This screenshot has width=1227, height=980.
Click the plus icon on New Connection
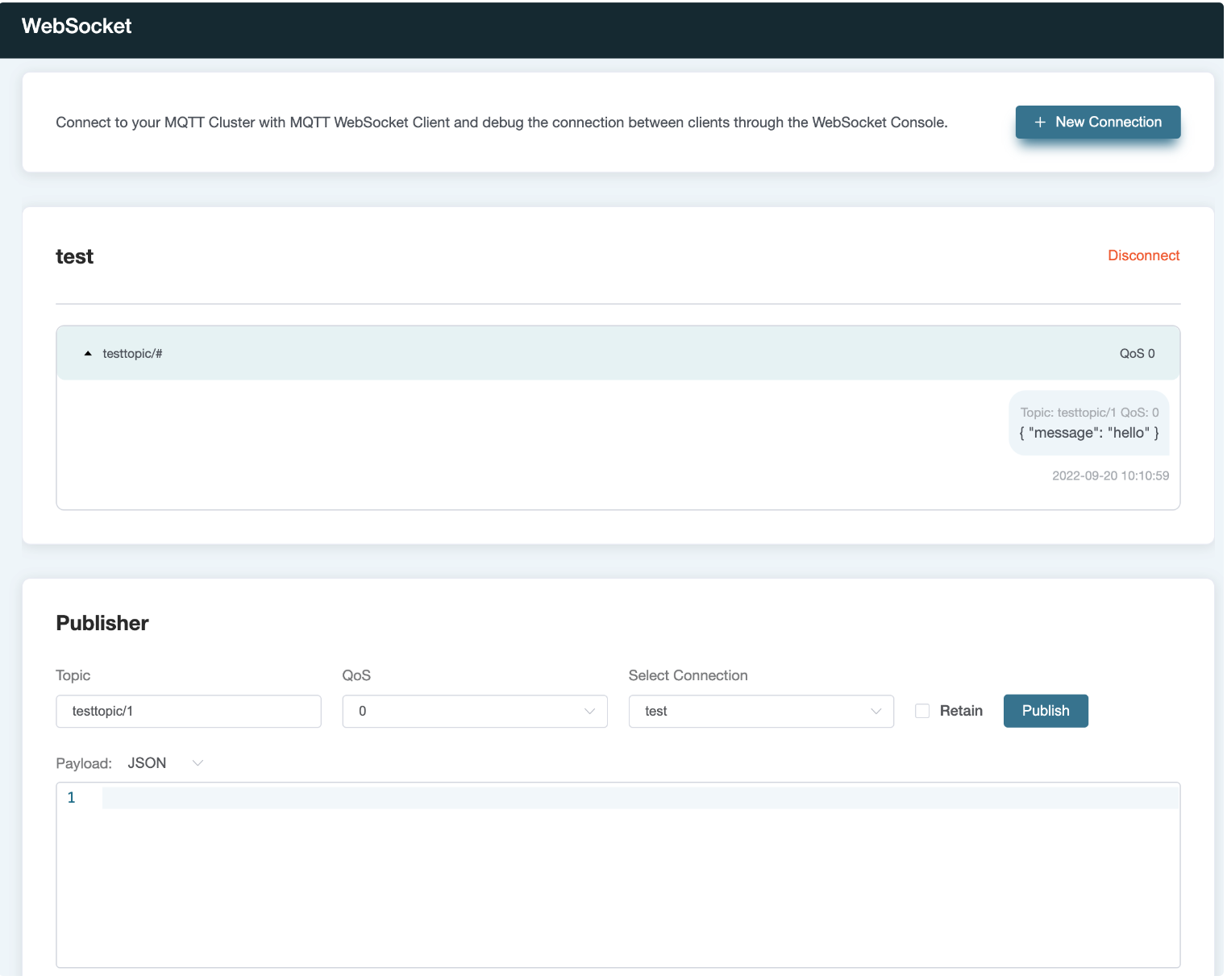click(1040, 122)
